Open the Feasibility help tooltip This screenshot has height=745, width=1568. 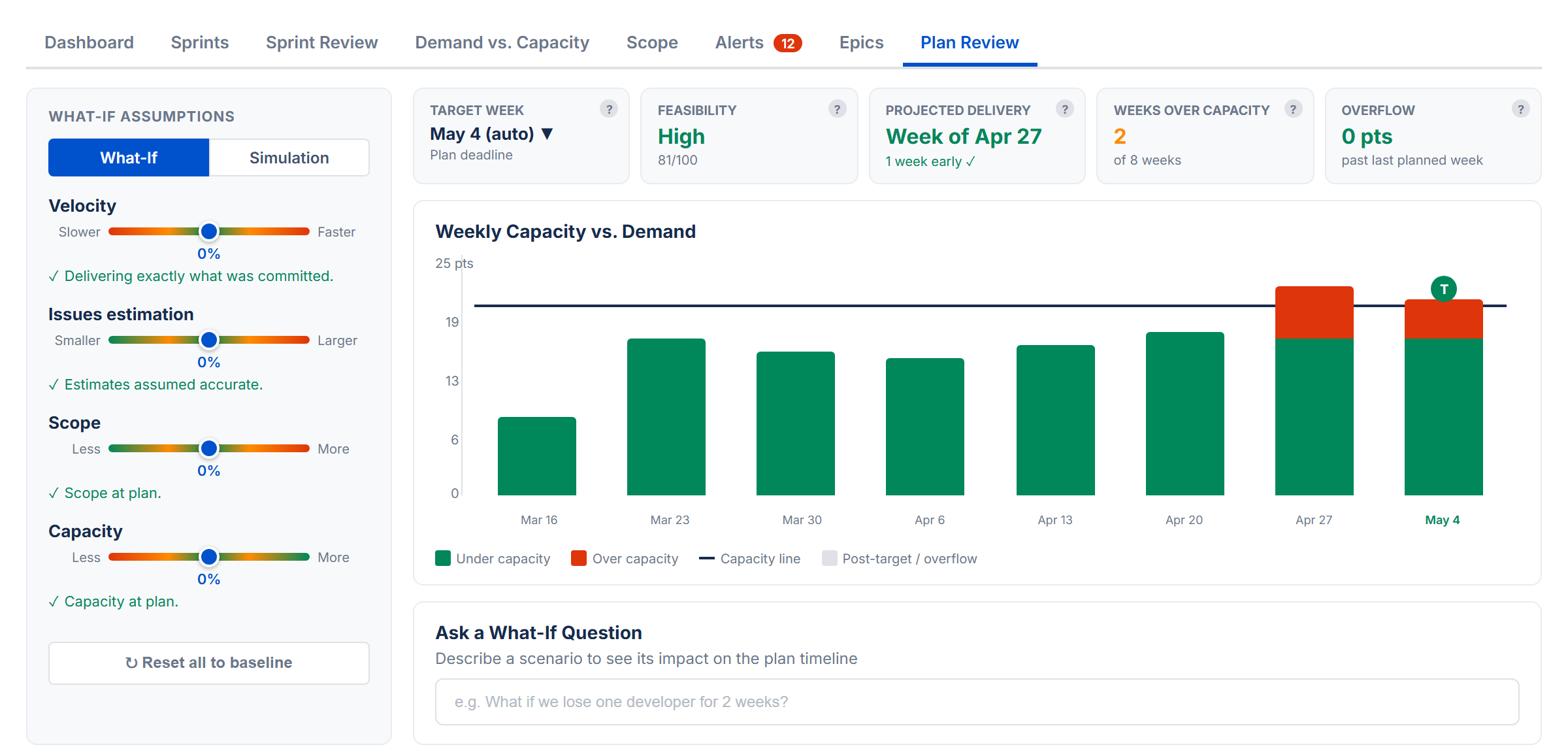click(838, 109)
